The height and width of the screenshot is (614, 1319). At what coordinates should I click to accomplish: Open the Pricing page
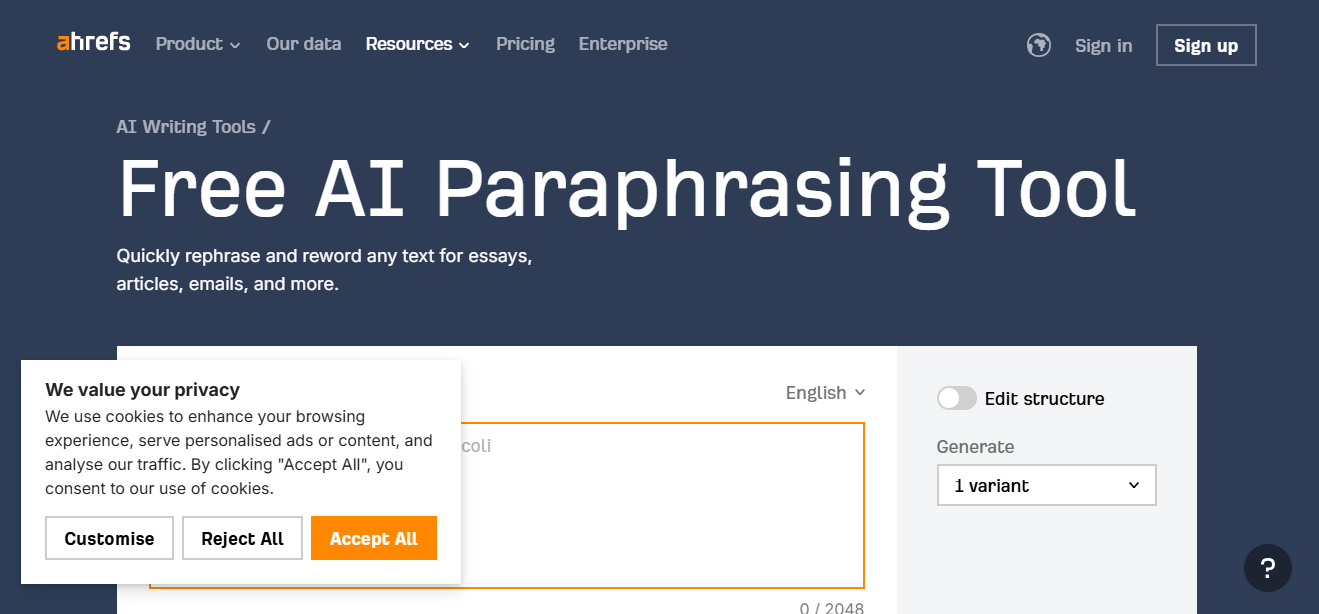click(525, 44)
